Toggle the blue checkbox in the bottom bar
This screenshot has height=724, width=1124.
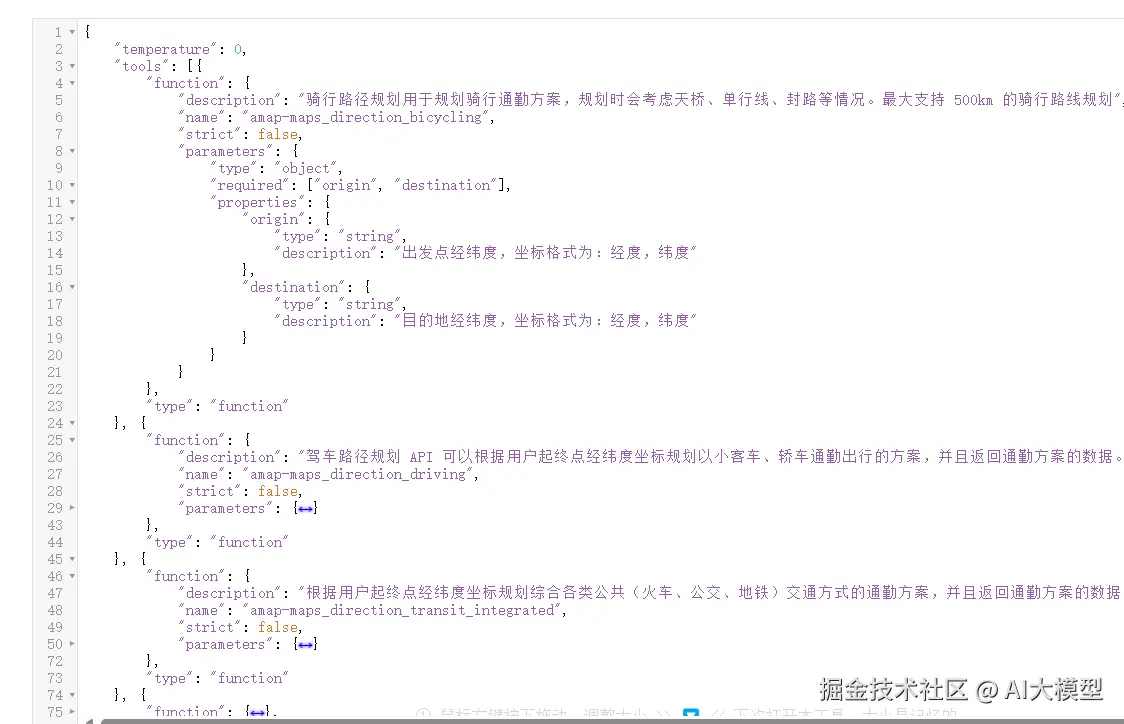(691, 713)
